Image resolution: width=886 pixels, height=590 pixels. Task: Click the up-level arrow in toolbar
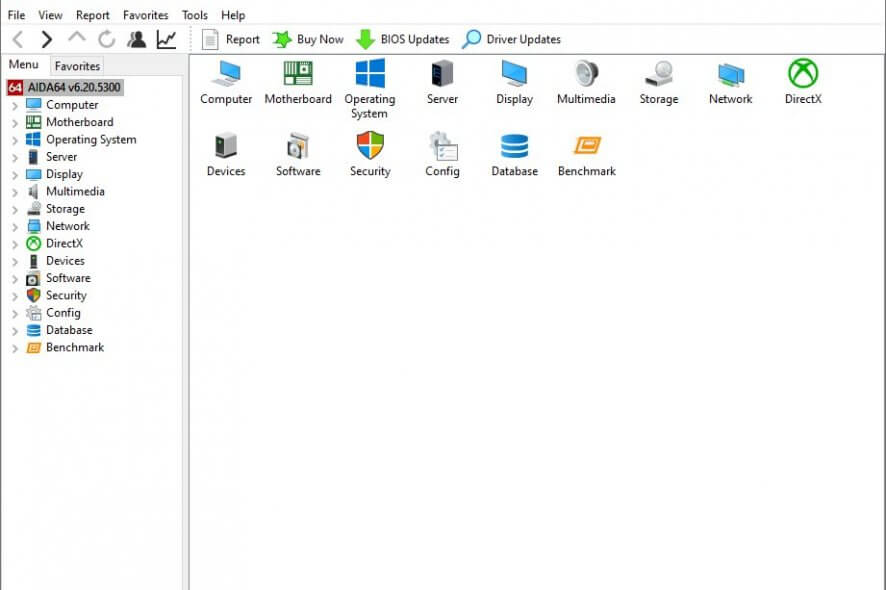[77, 38]
